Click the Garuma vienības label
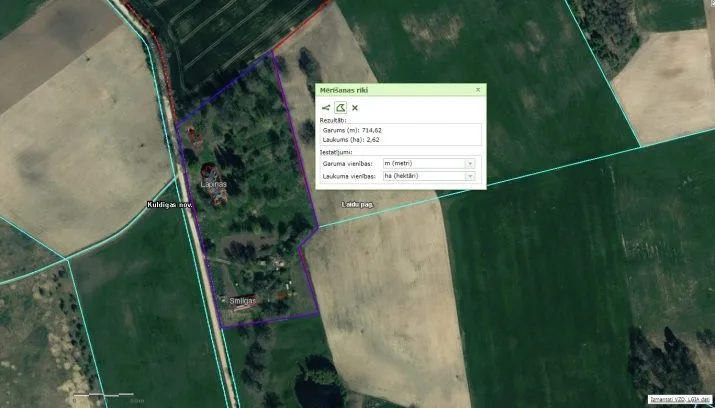The height and width of the screenshot is (408, 715). [x=347, y=164]
